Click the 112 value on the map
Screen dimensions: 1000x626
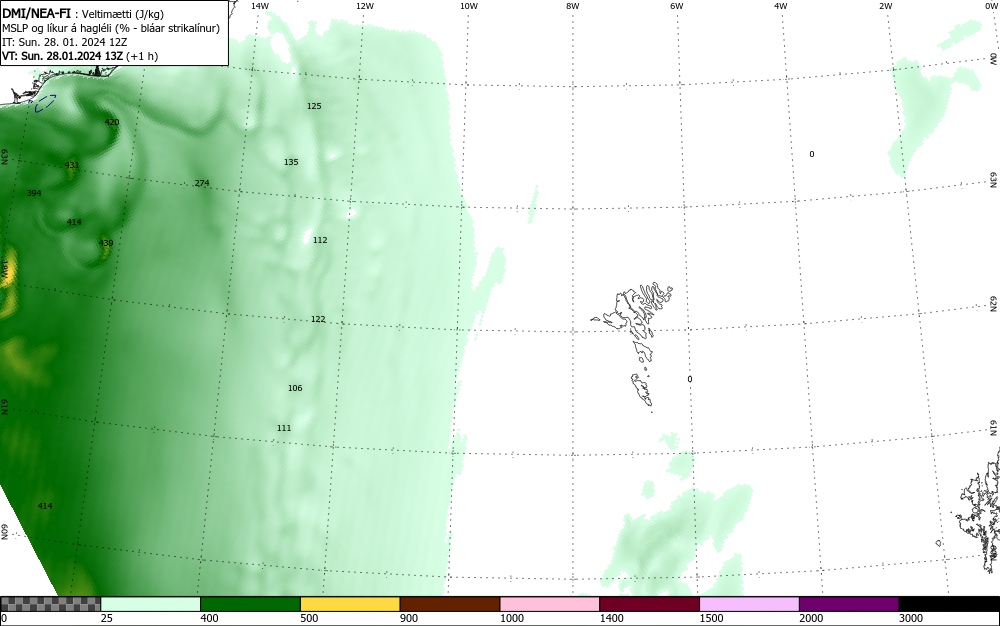320,240
